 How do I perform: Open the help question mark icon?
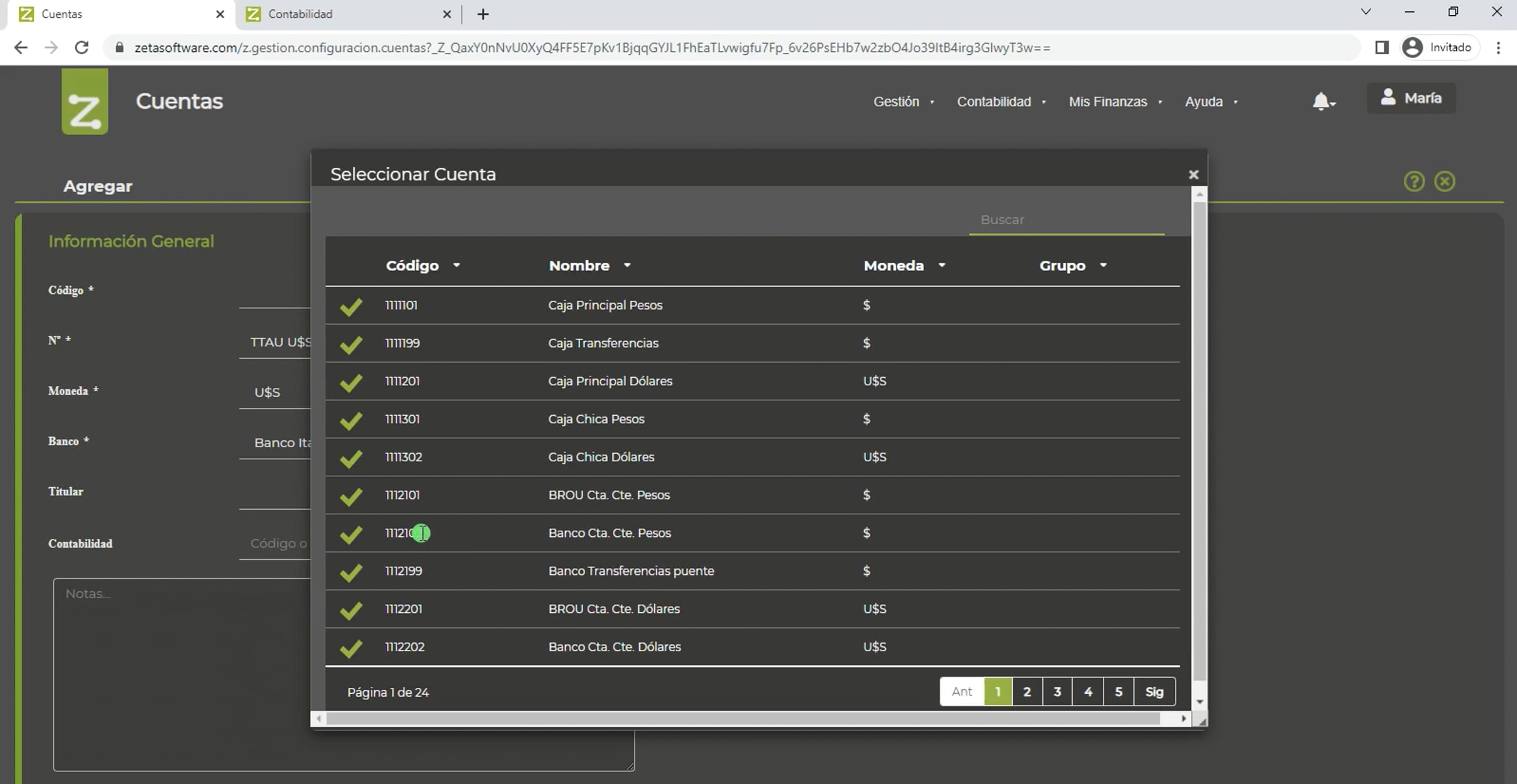(x=1414, y=182)
